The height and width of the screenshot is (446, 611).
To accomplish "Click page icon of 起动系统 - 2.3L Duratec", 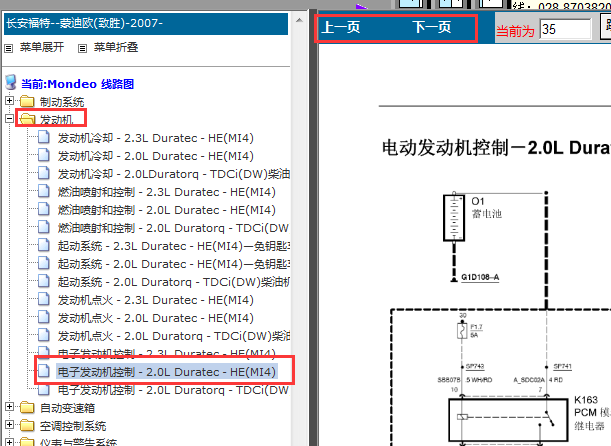I will [44, 245].
